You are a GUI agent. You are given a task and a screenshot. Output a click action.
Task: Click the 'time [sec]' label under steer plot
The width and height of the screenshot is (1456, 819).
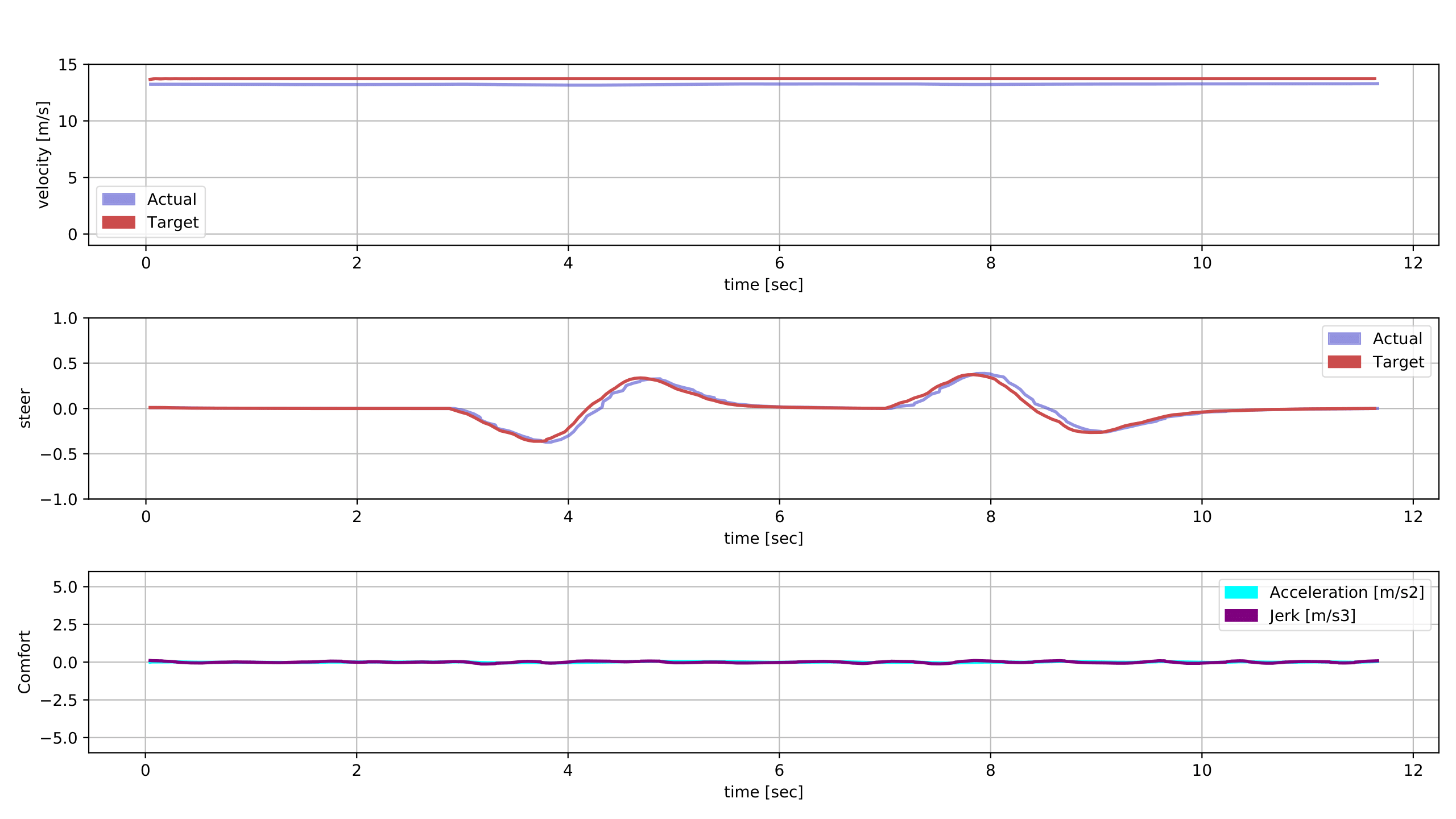763,538
